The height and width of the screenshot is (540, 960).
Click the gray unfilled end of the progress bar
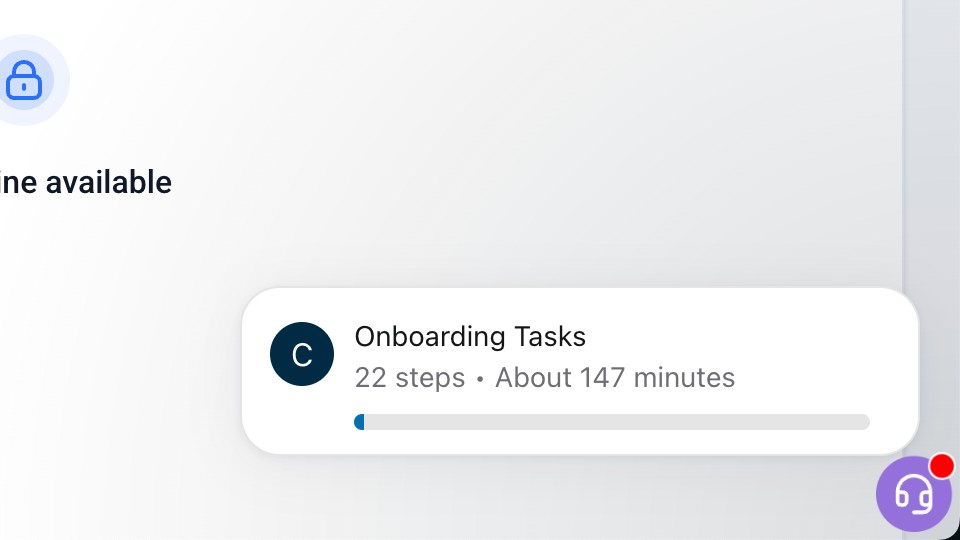[x=850, y=422]
